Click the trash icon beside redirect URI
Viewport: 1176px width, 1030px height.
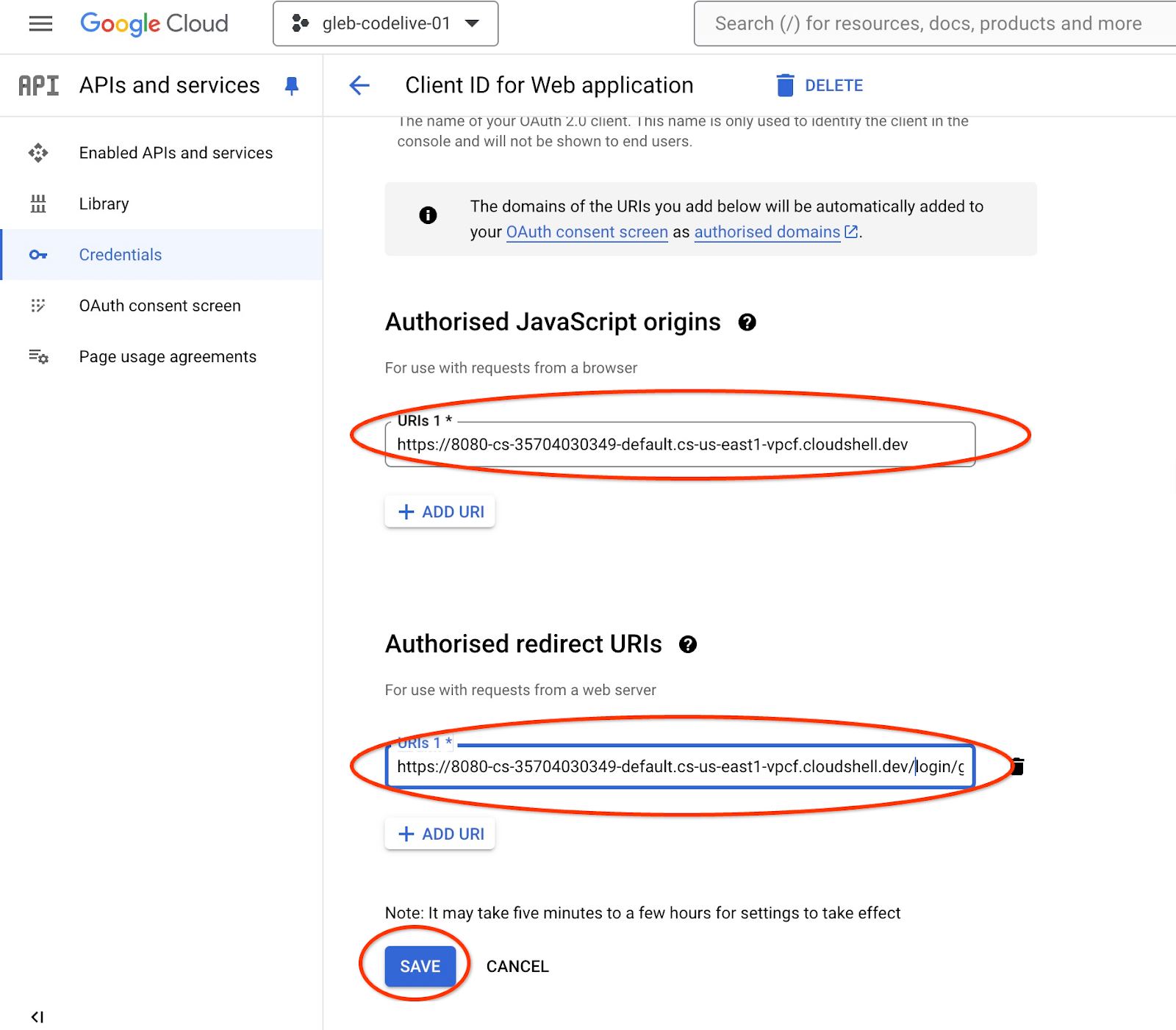click(1018, 766)
